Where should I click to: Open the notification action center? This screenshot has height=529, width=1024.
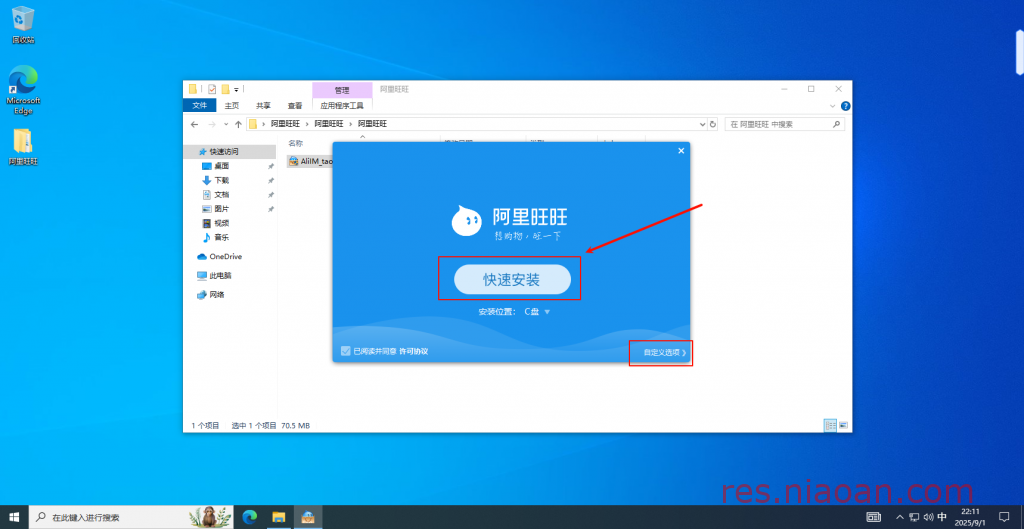(x=1004, y=517)
